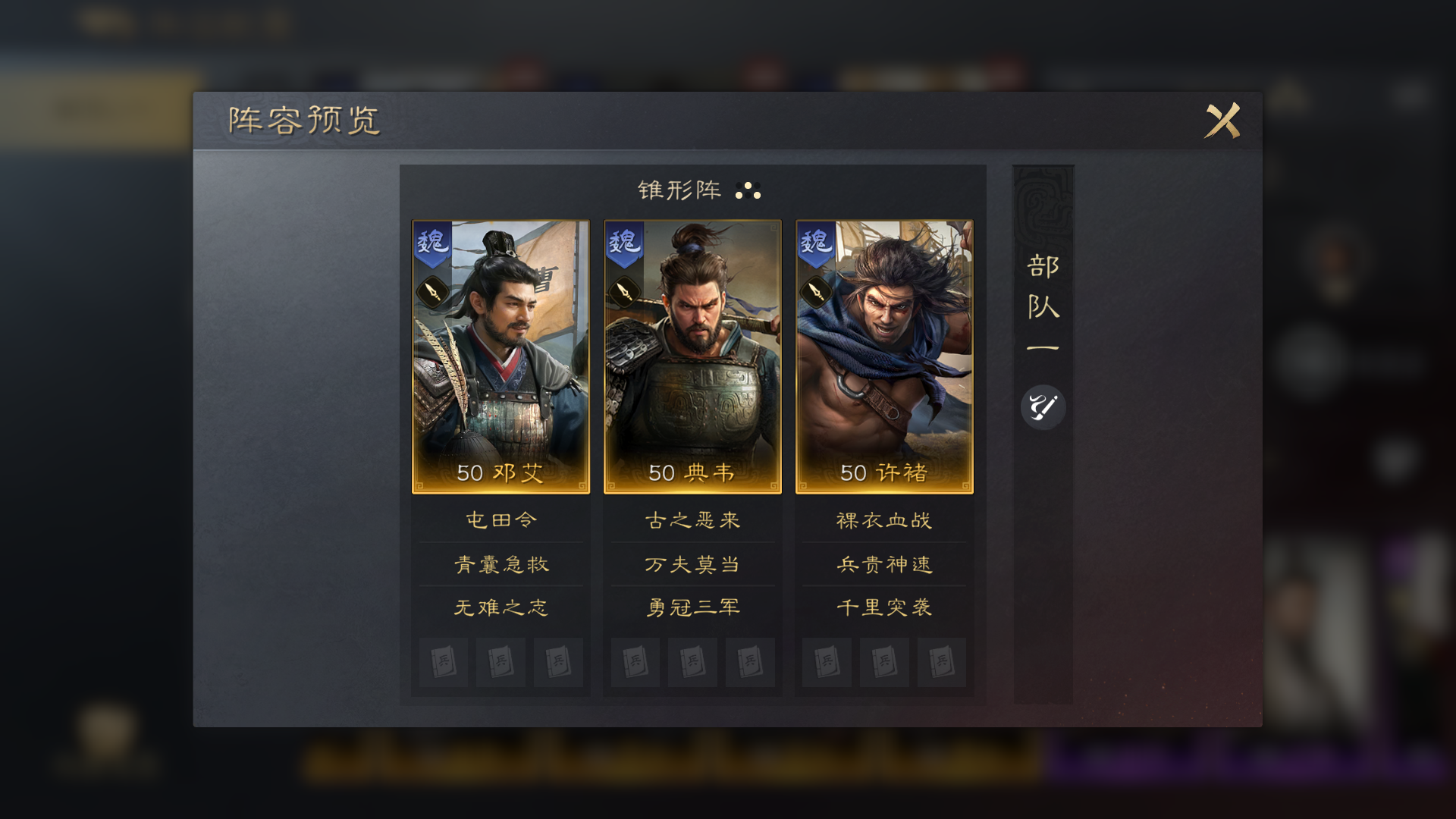Open the 典韦 general portrait card
Viewport: 1456px width, 819px height.
692,357
